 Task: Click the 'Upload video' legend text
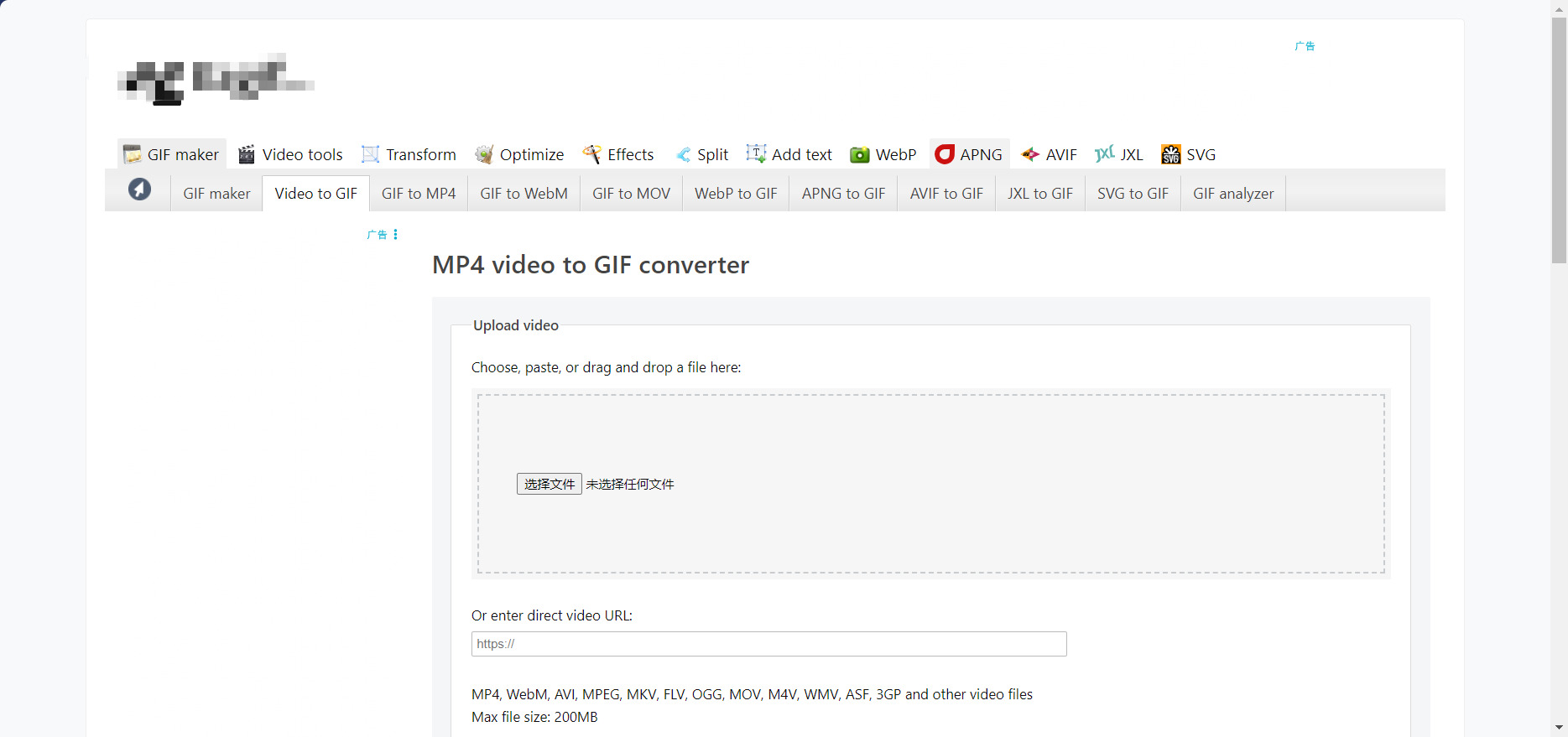(516, 325)
